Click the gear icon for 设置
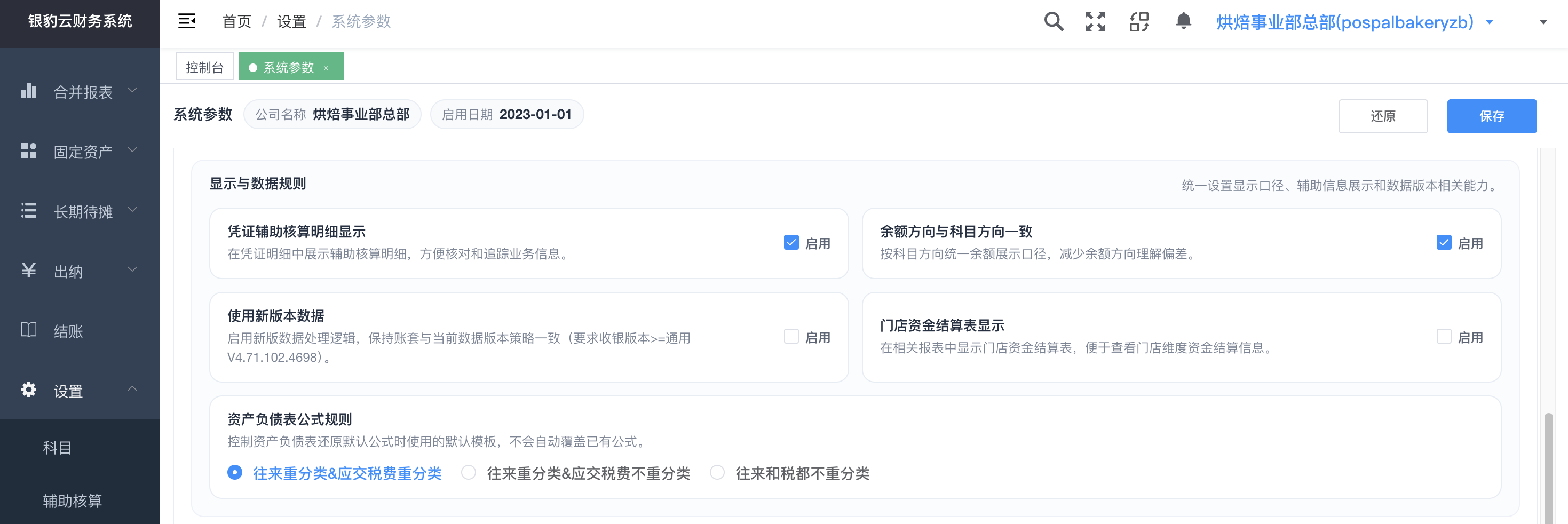The height and width of the screenshot is (524, 1568). point(29,389)
